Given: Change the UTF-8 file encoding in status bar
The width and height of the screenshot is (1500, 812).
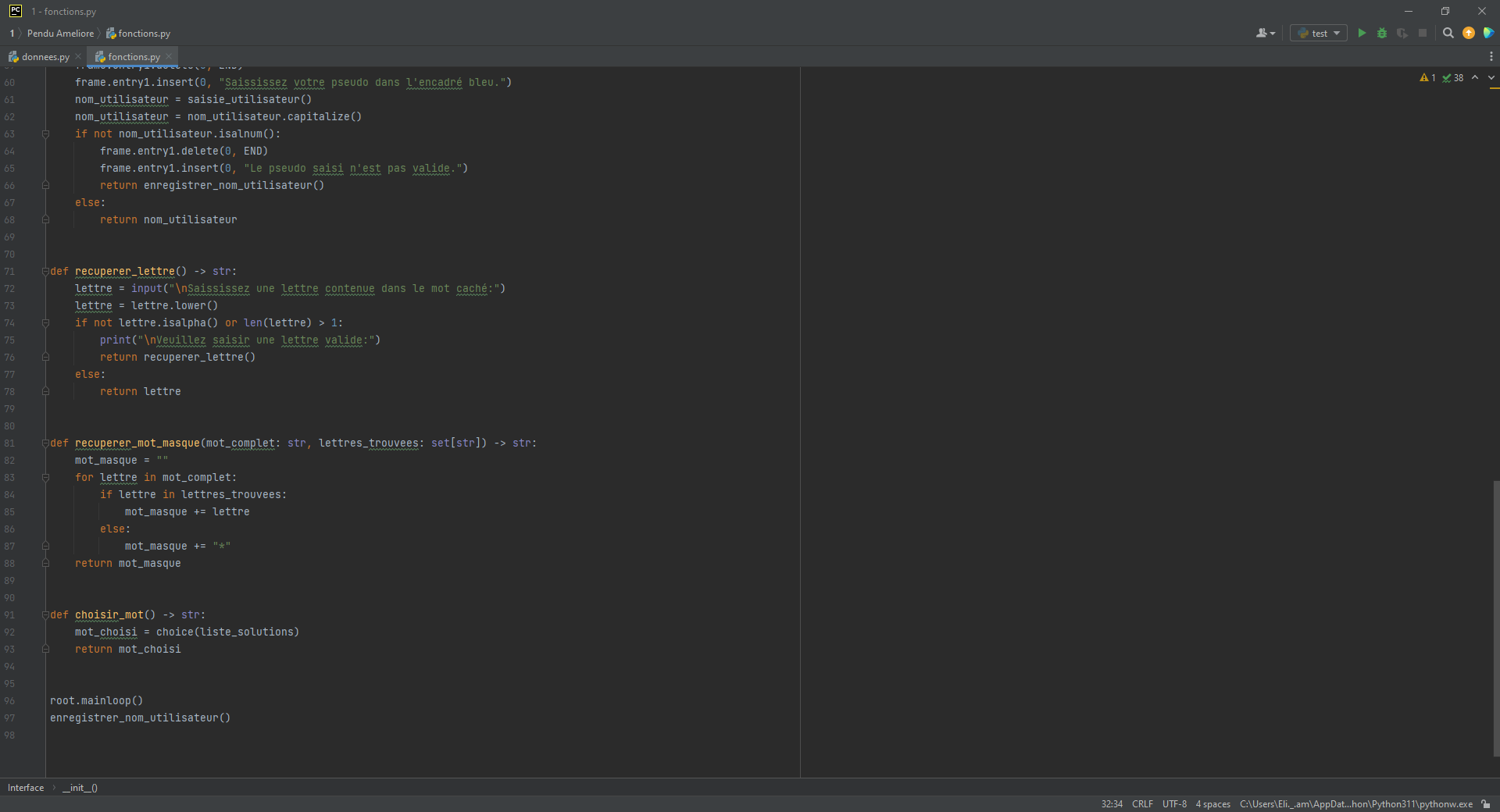Looking at the screenshot, I should [1173, 804].
